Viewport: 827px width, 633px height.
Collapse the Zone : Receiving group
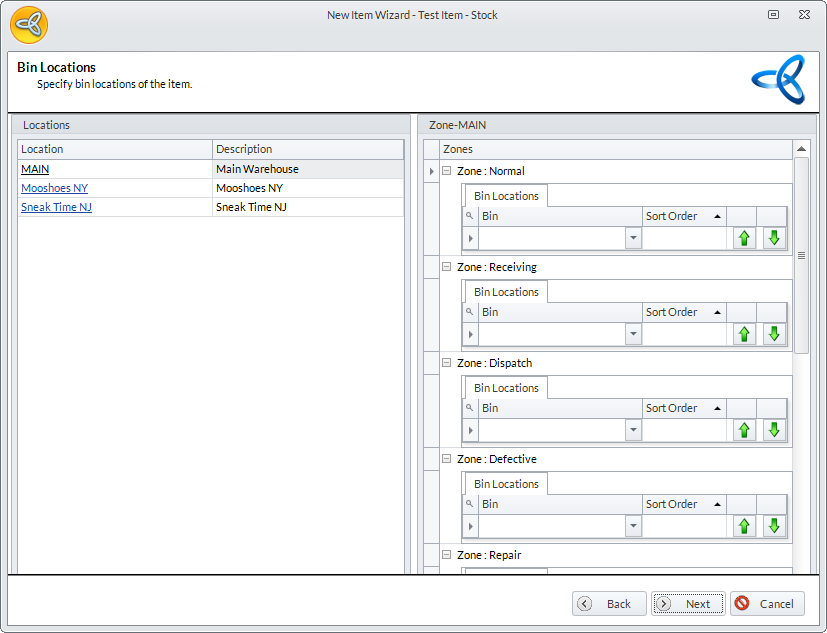(446, 267)
